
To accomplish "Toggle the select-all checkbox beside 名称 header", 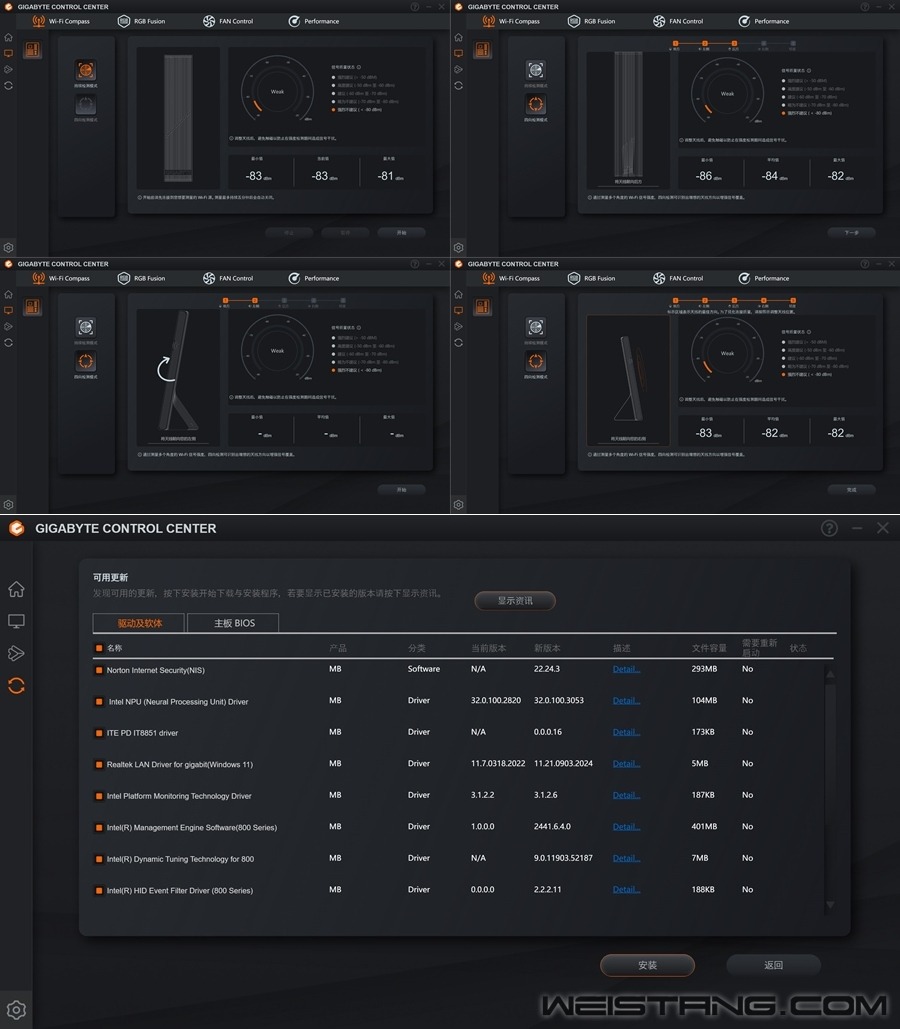I will (99, 648).
